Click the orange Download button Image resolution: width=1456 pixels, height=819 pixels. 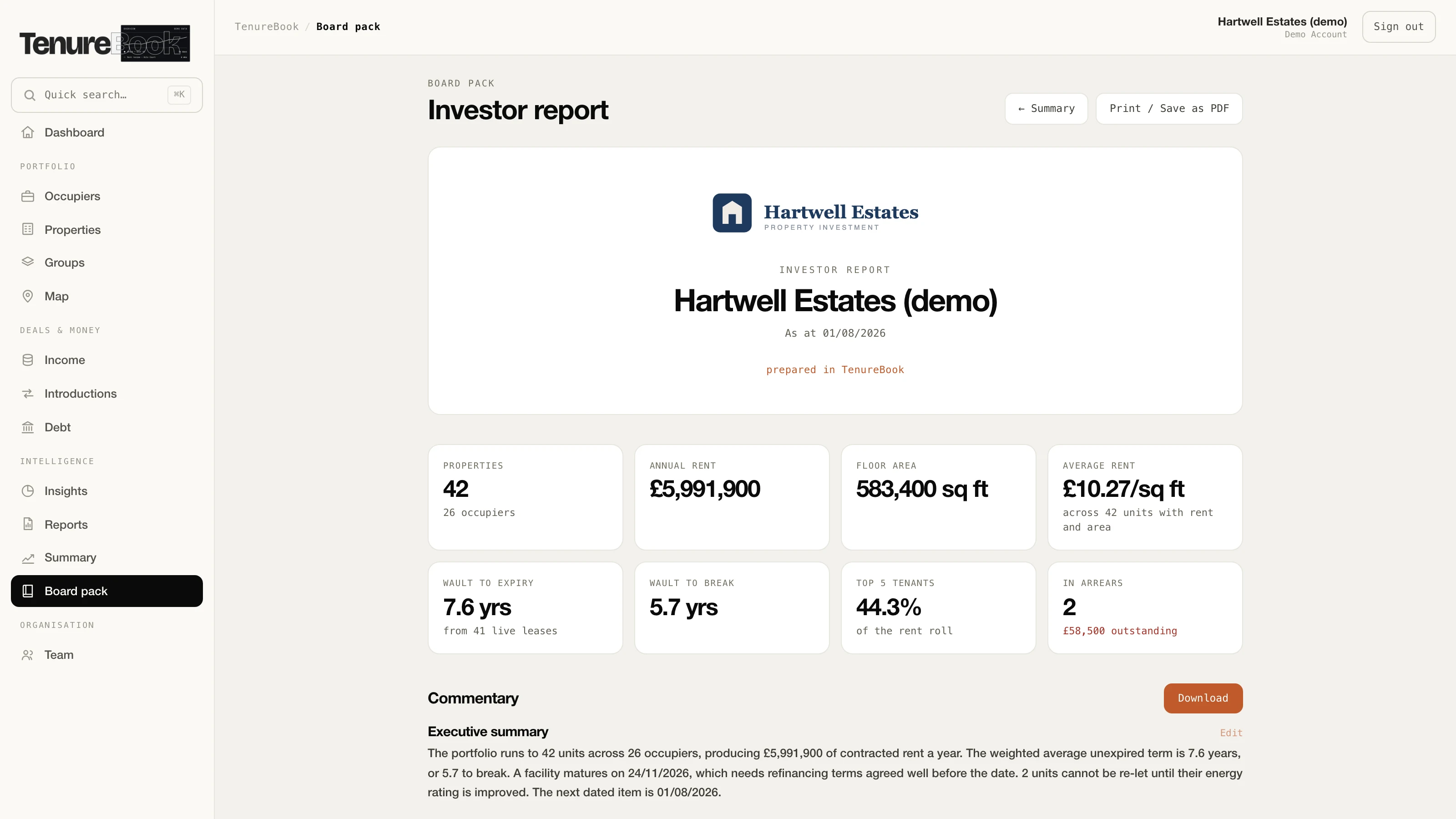coord(1203,698)
